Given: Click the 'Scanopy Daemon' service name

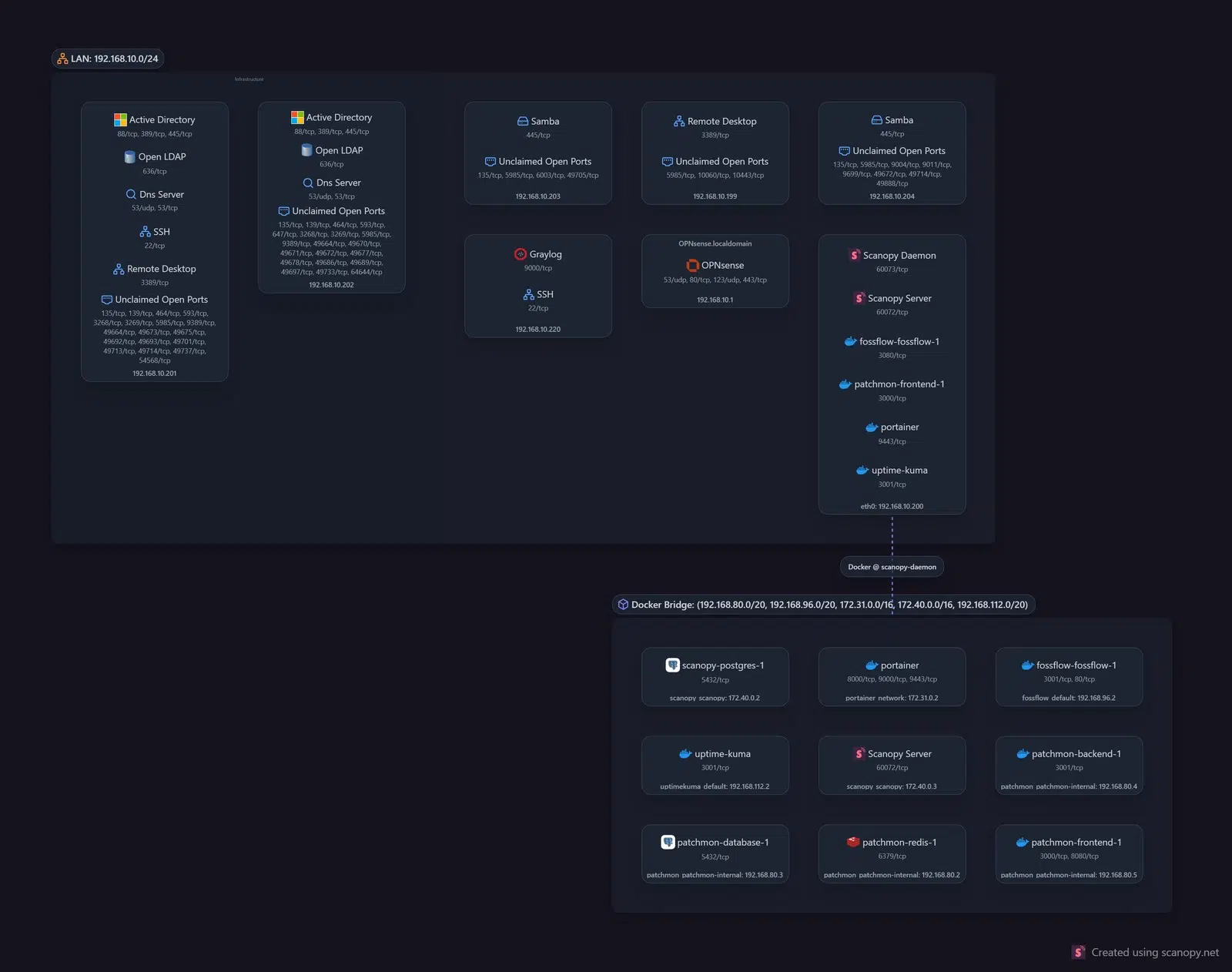Looking at the screenshot, I should click(x=899, y=255).
